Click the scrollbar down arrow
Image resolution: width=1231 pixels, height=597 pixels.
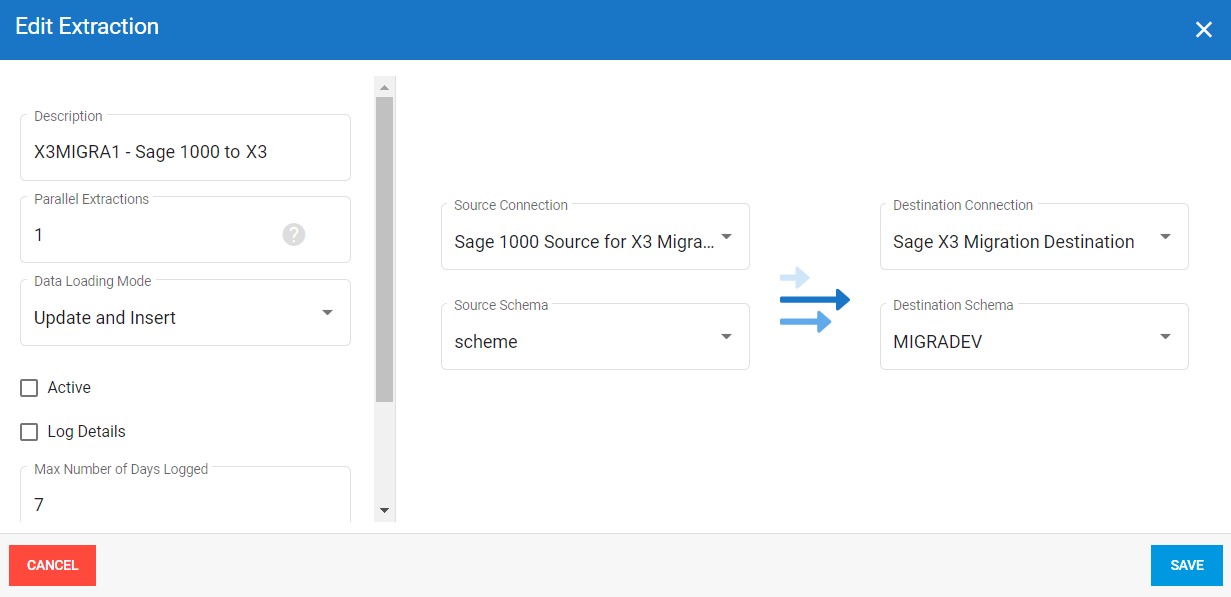[x=384, y=510]
